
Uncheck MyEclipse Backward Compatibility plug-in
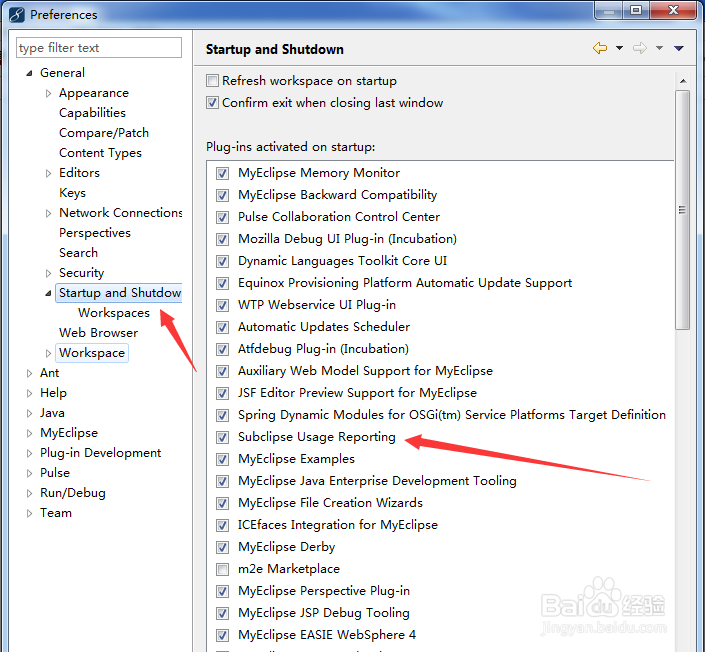pyautogui.click(x=222, y=195)
